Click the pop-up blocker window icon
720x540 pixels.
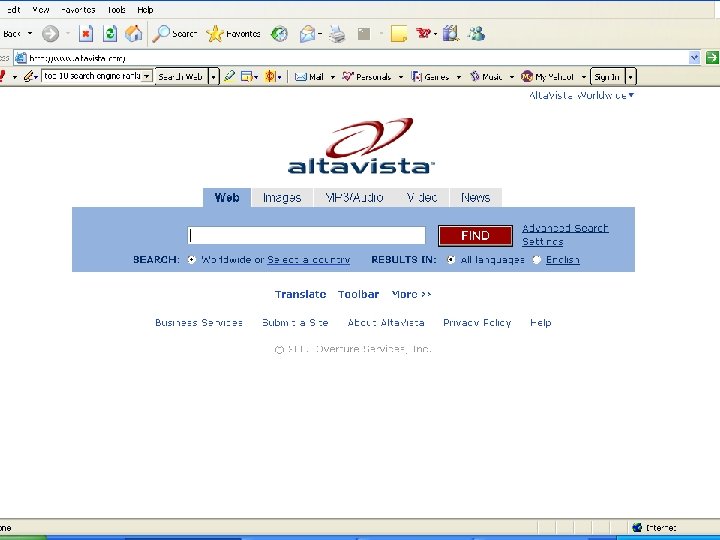click(247, 76)
